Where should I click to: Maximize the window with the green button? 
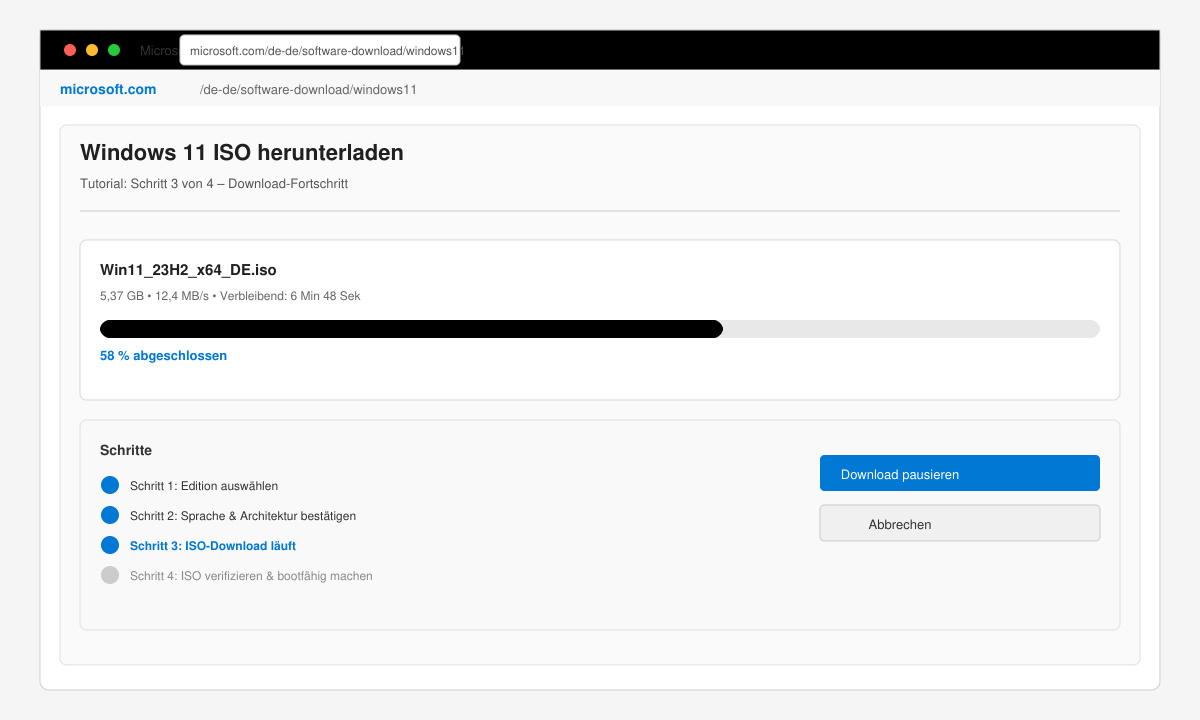pos(114,50)
